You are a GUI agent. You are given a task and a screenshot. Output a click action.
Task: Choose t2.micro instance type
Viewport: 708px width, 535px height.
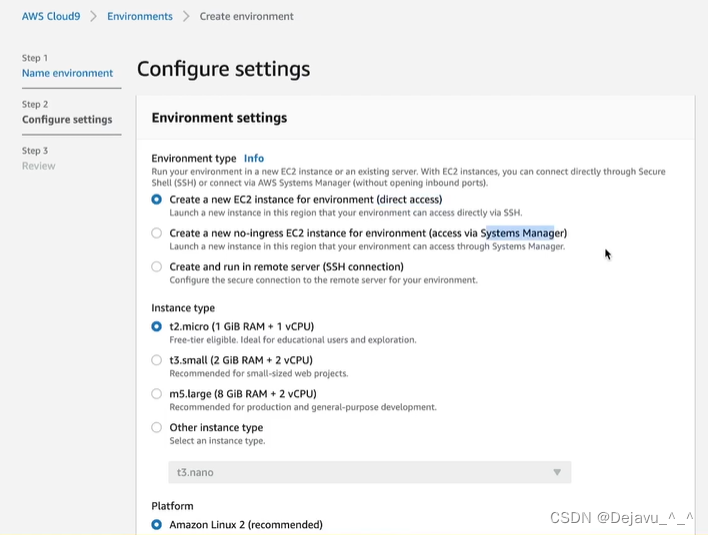[157, 326]
